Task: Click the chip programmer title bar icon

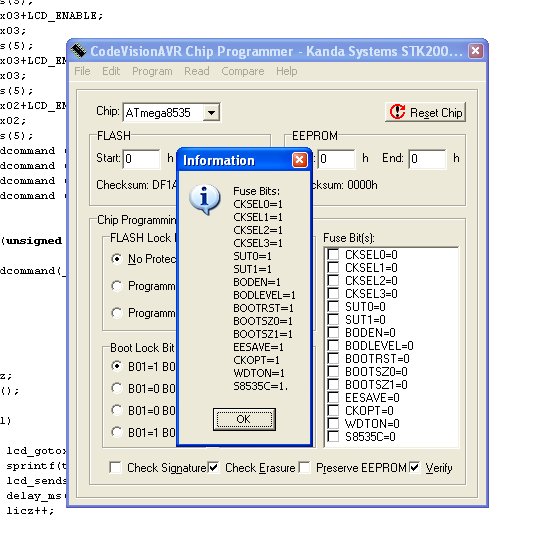Action: [78, 51]
